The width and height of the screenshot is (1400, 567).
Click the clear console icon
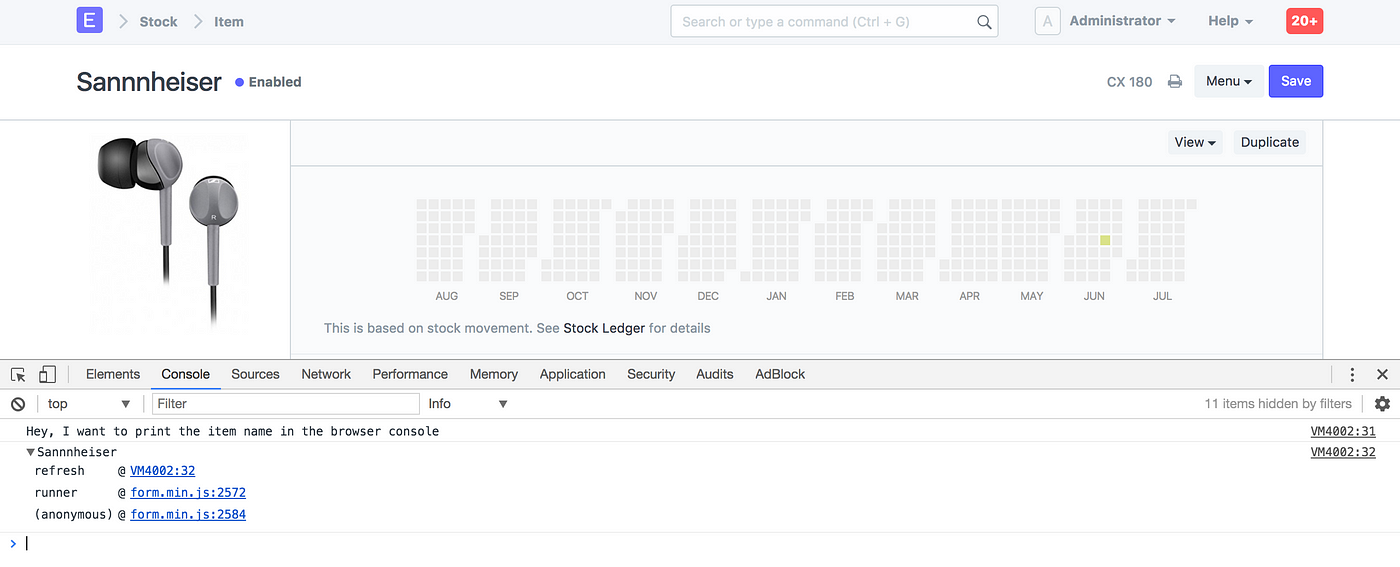click(x=18, y=404)
